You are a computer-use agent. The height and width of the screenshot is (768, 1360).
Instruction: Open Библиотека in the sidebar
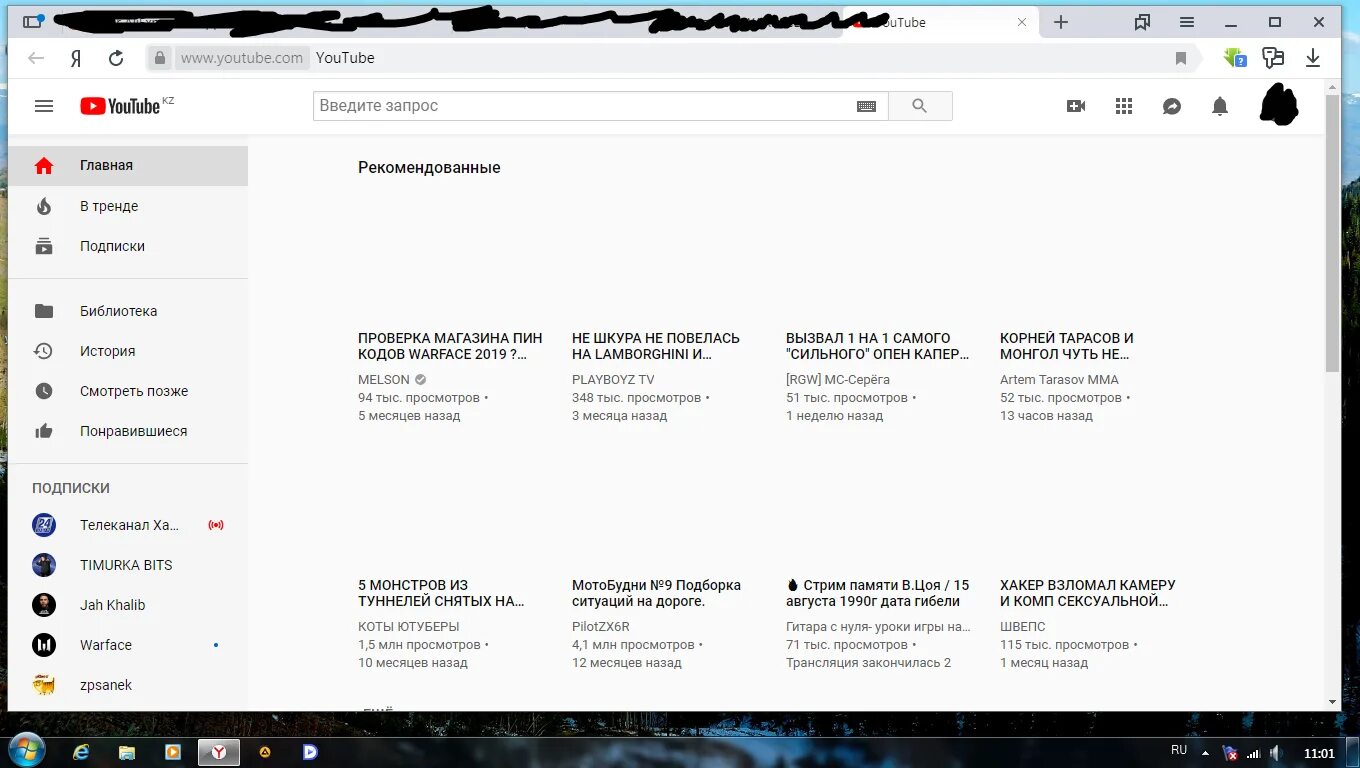pyautogui.click(x=128, y=311)
